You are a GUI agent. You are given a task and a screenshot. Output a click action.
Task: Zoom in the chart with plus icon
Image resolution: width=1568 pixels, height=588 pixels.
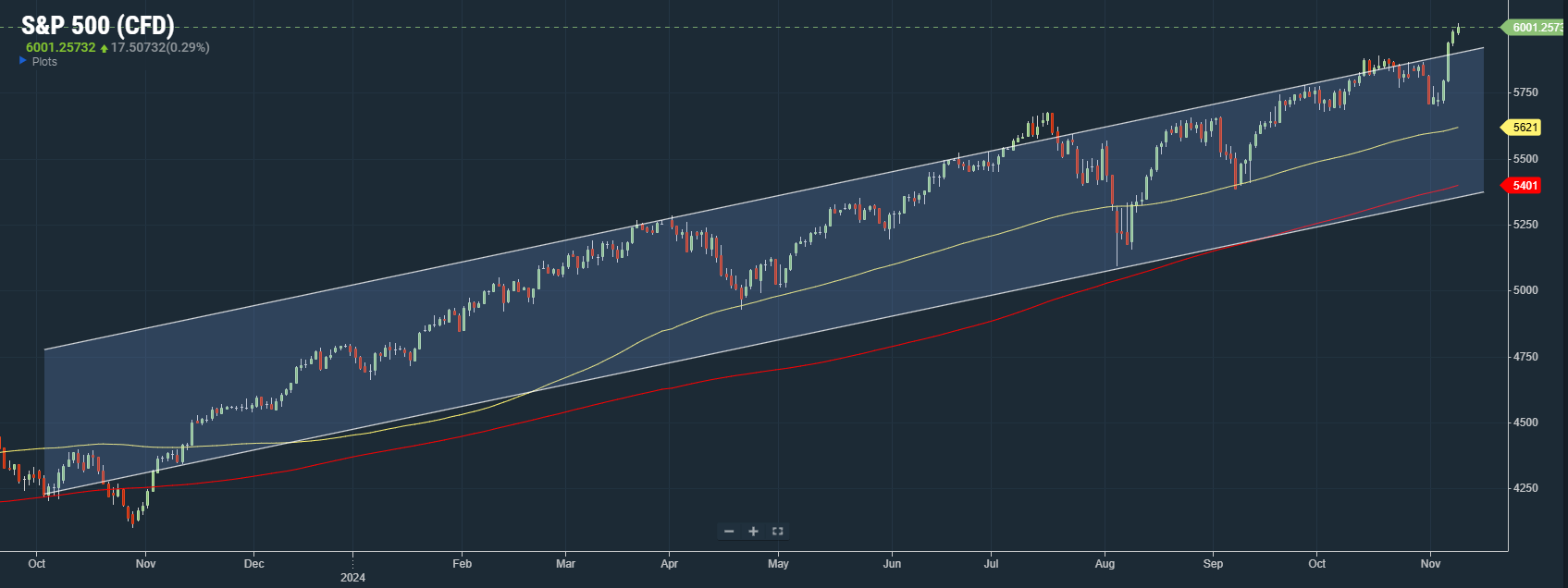click(x=753, y=531)
